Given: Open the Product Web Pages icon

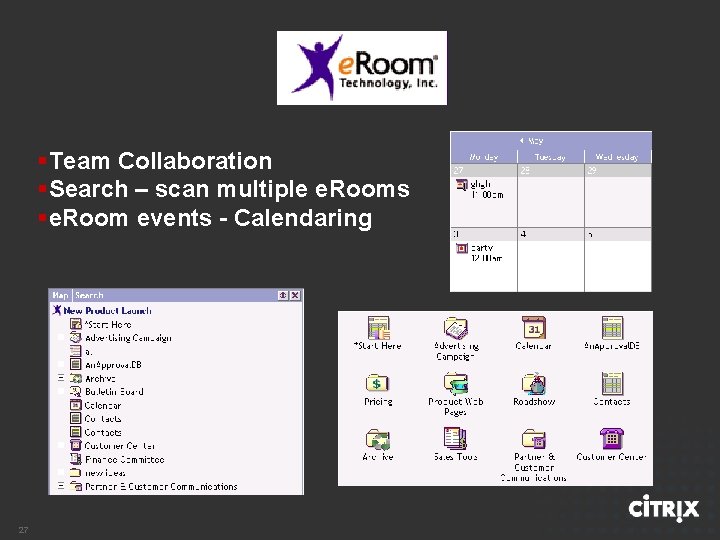Looking at the screenshot, I should [x=456, y=383].
